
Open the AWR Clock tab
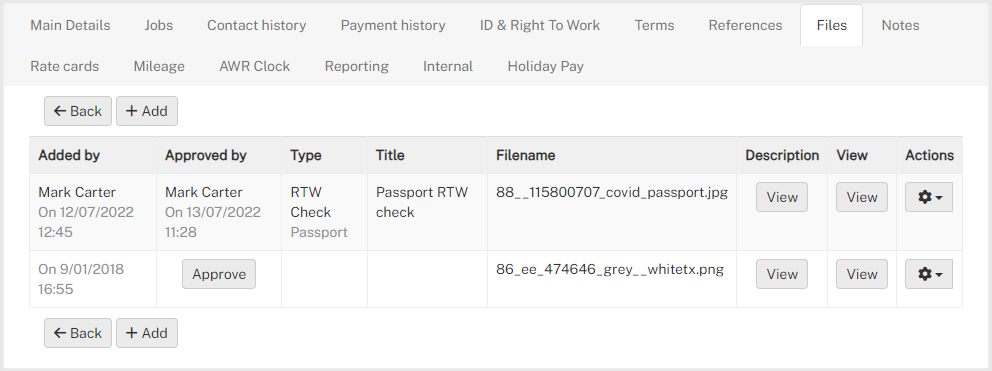tap(254, 66)
